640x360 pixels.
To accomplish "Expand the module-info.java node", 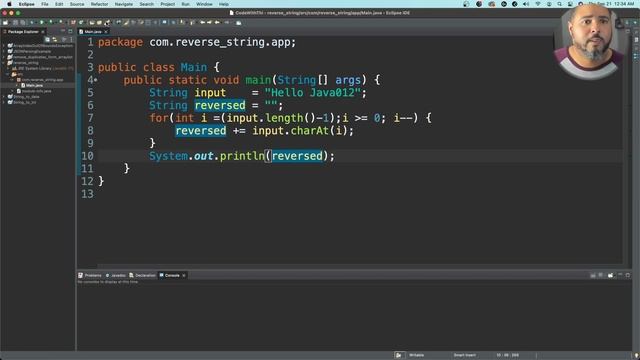I will point(12,91).
